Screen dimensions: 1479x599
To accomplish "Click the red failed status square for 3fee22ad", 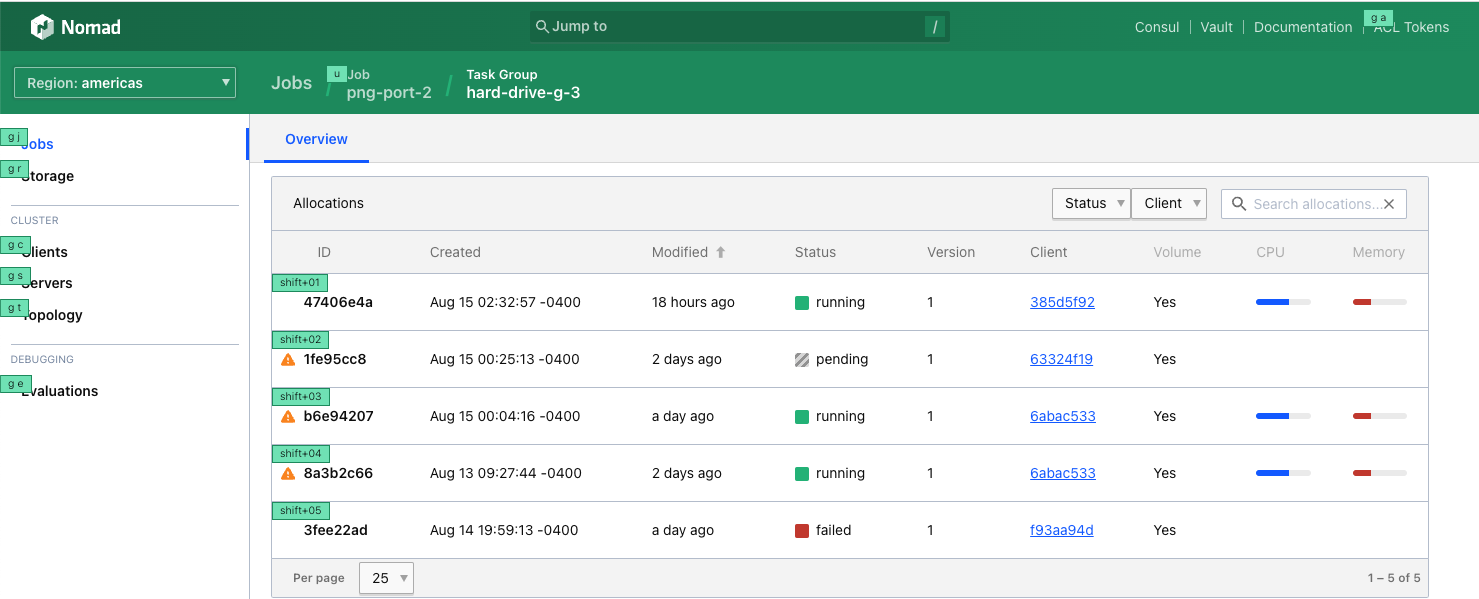I will click(x=800, y=530).
